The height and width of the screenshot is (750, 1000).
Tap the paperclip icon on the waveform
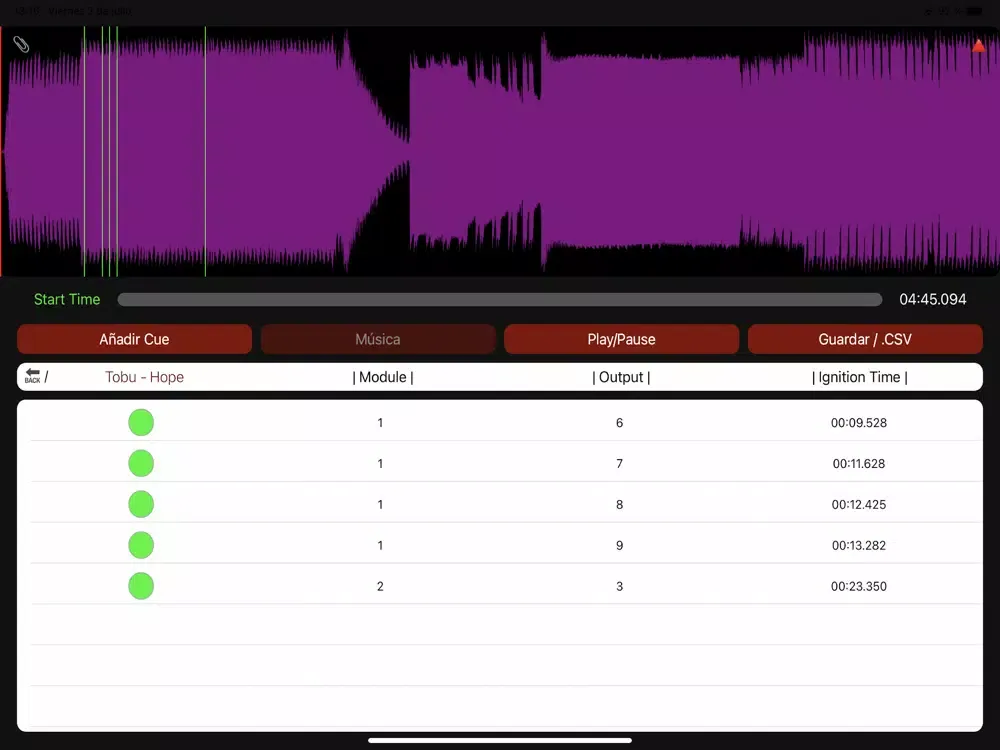21,44
